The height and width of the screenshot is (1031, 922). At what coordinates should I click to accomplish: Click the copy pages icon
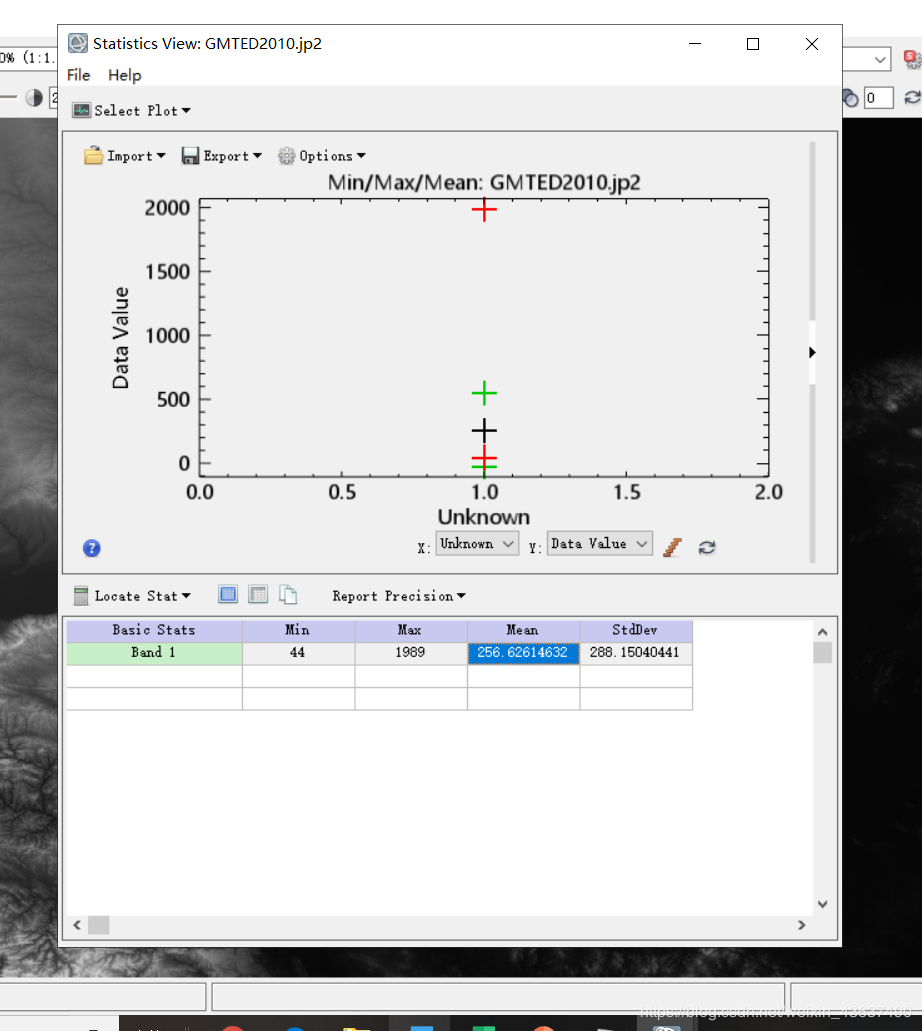pyautogui.click(x=288, y=595)
